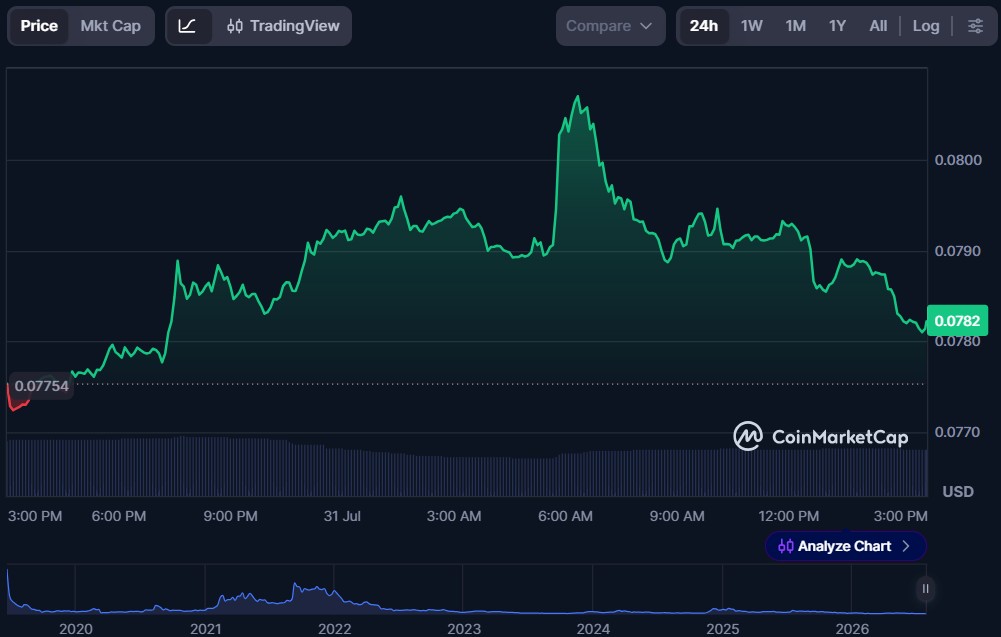Click the 31 Jul date label
The height and width of the screenshot is (637, 1001).
pos(342,516)
